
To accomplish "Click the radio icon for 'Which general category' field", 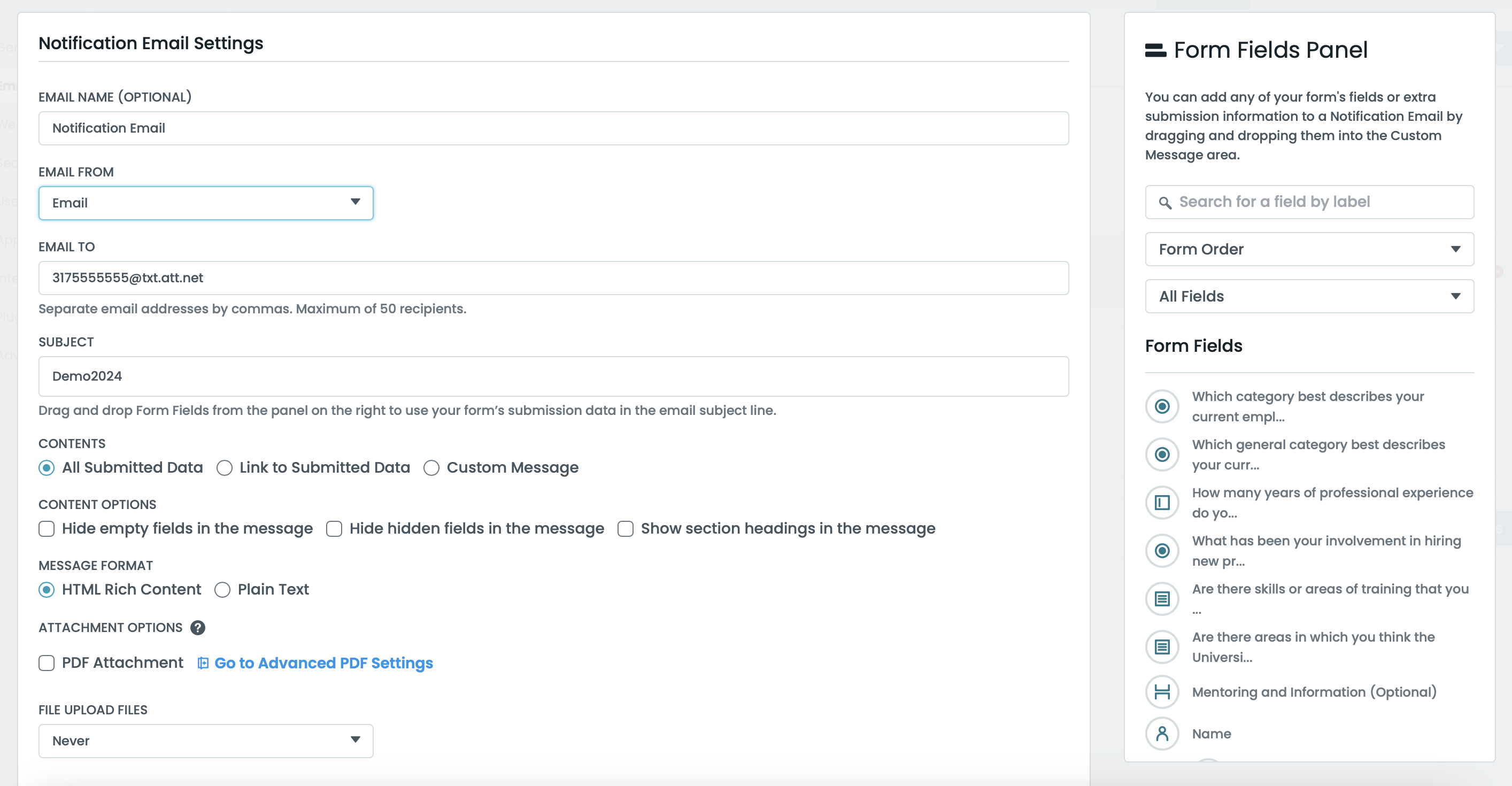I will [x=1162, y=454].
